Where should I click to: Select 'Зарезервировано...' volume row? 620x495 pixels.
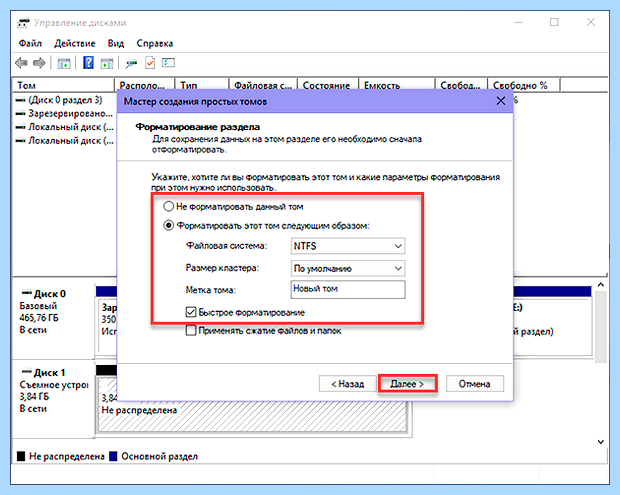click(x=64, y=113)
